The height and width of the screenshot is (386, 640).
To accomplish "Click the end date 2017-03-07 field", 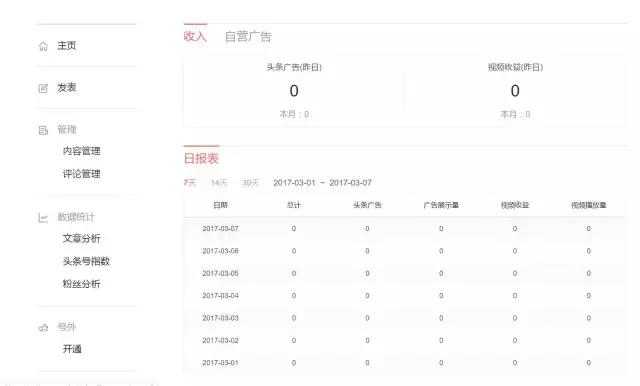I will pos(350,183).
